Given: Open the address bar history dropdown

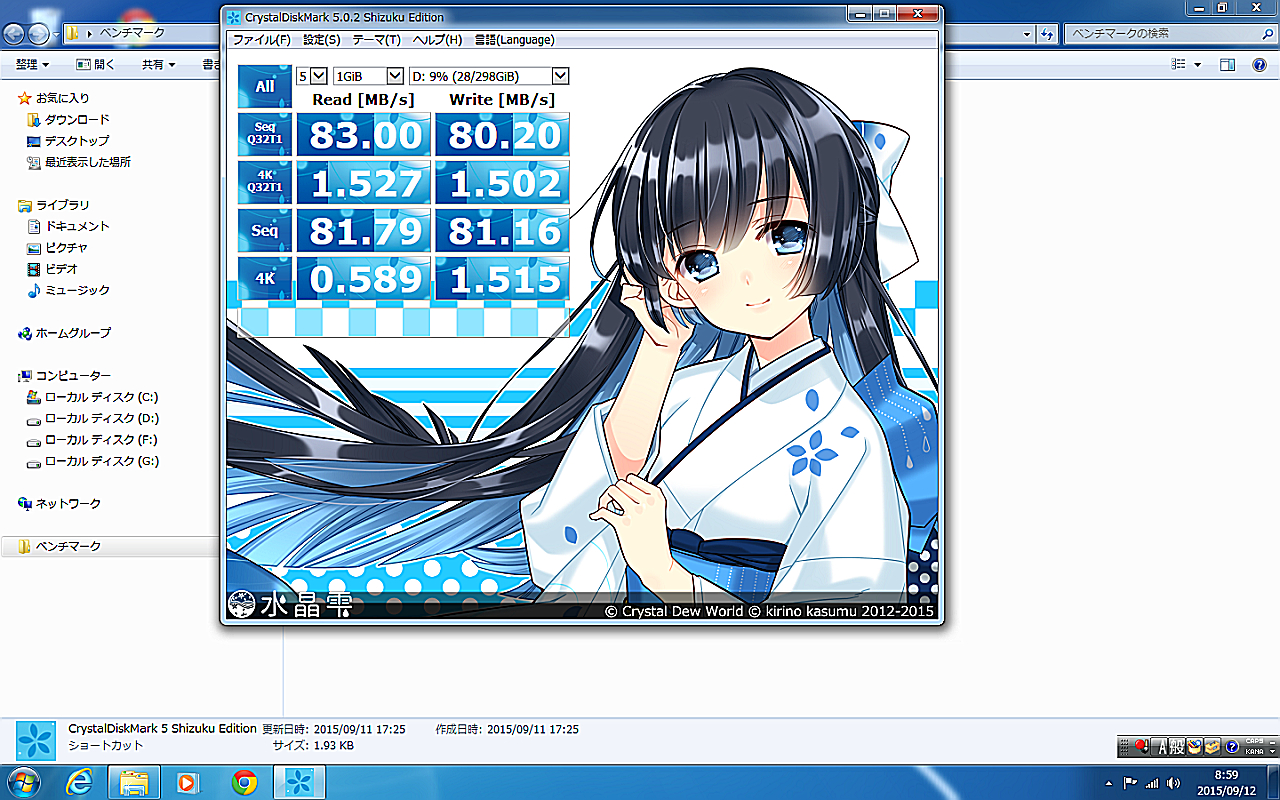Looking at the screenshot, I should tap(1028, 33).
